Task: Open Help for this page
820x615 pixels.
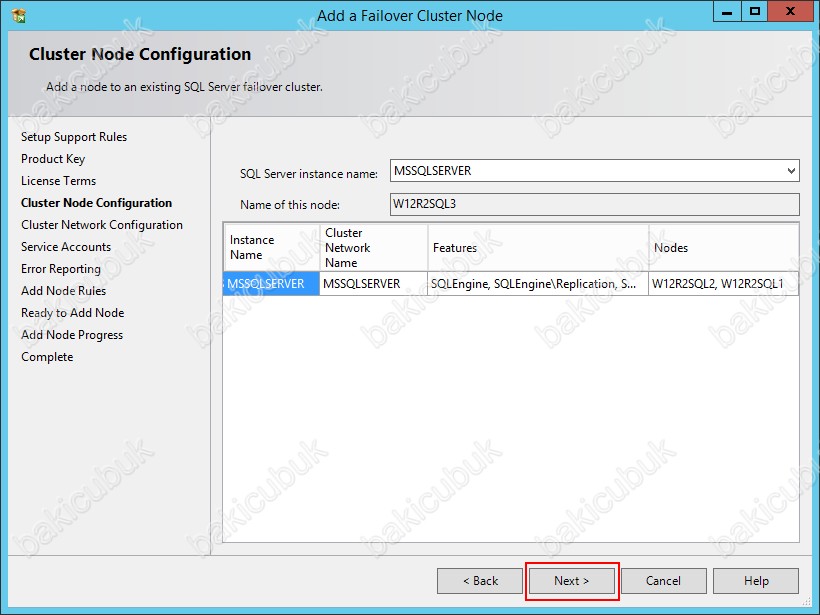Action: pos(756,581)
